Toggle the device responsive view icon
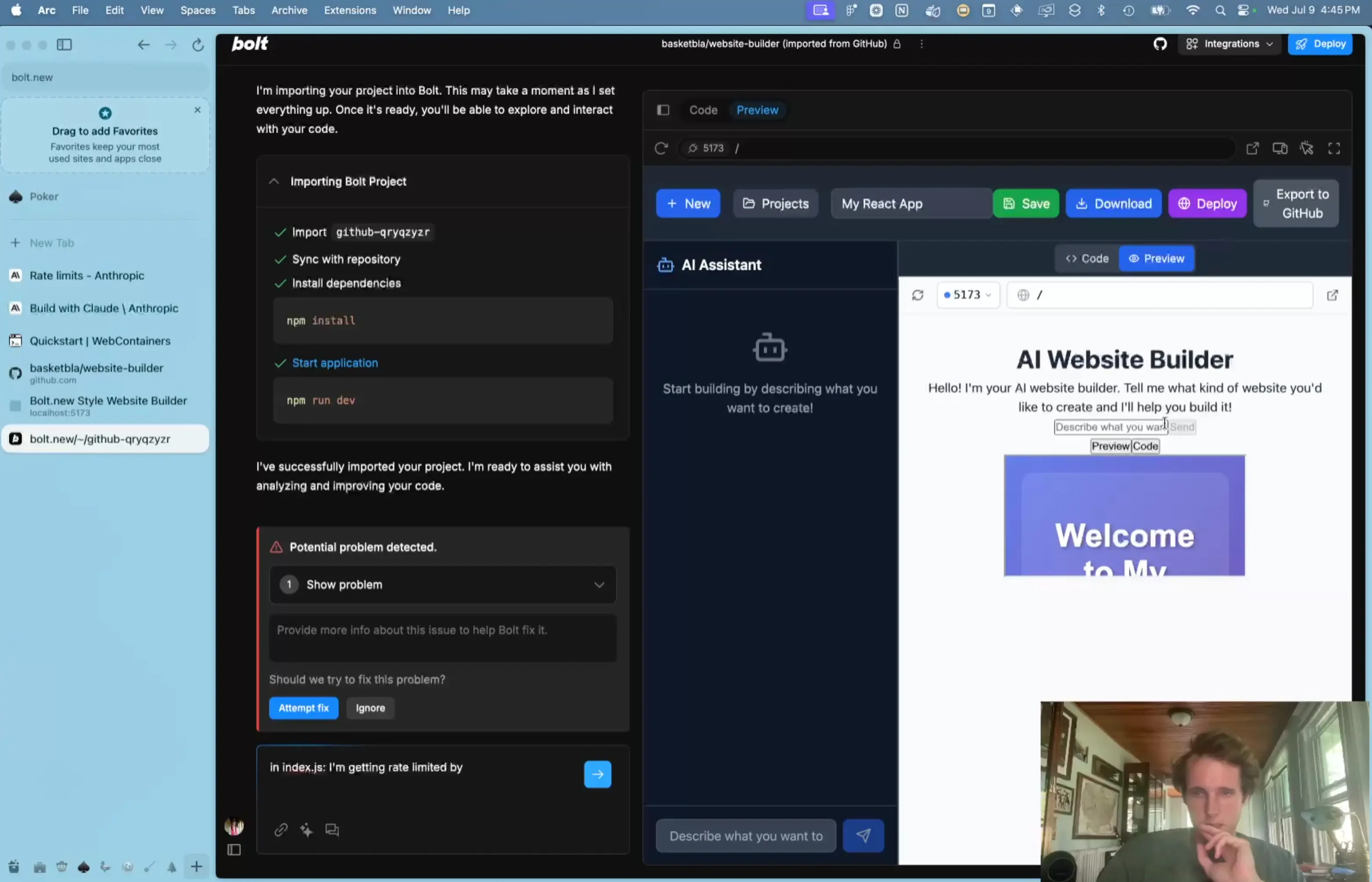Image resolution: width=1372 pixels, height=882 pixels. coord(1280,148)
